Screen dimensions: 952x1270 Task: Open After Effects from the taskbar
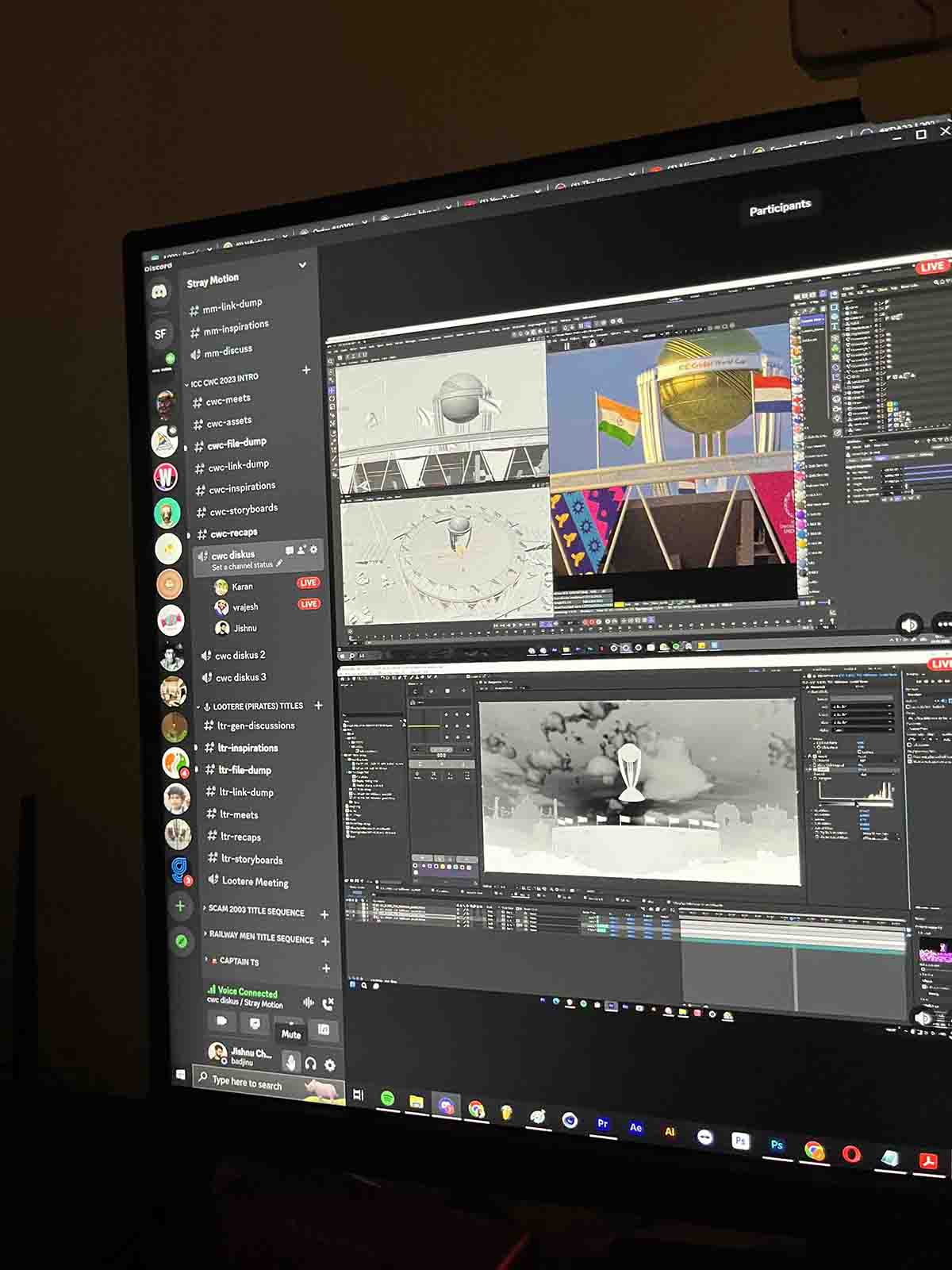point(635,1127)
